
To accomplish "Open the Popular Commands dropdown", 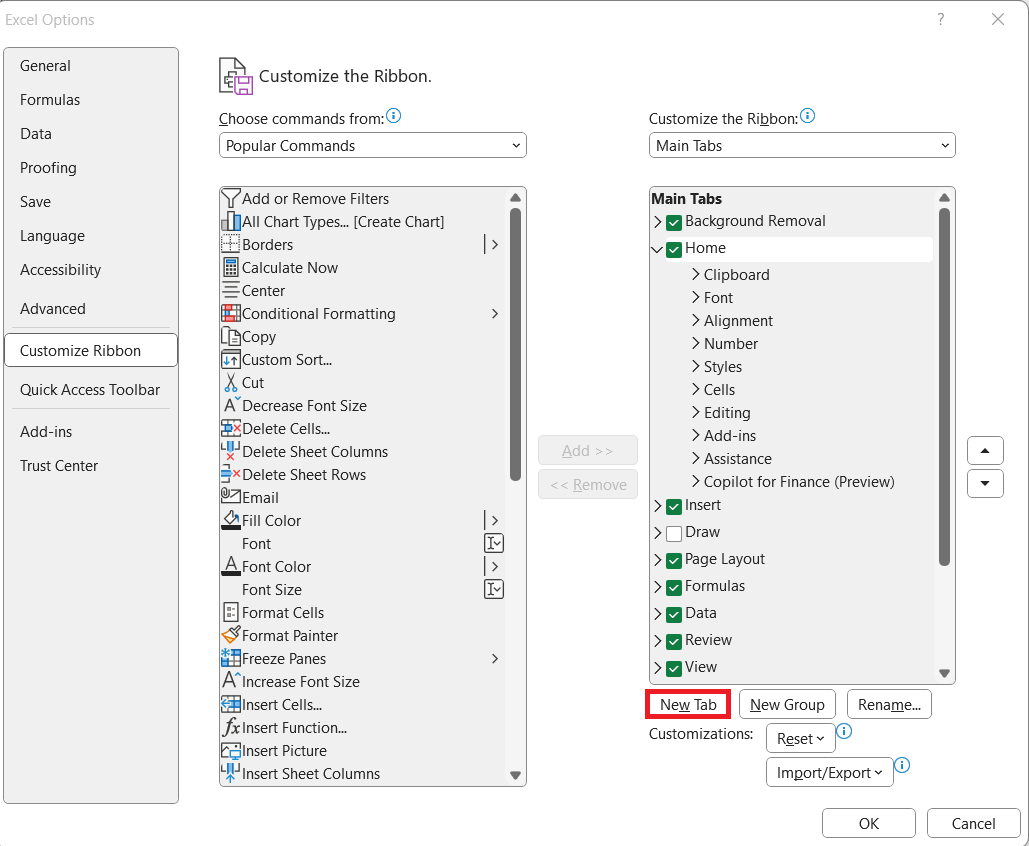I will coord(373,146).
